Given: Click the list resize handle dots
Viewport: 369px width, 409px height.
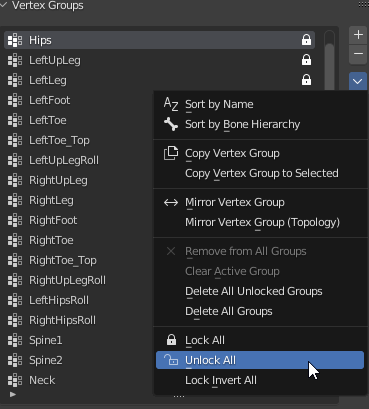Looking at the screenshot, I should (179, 397).
